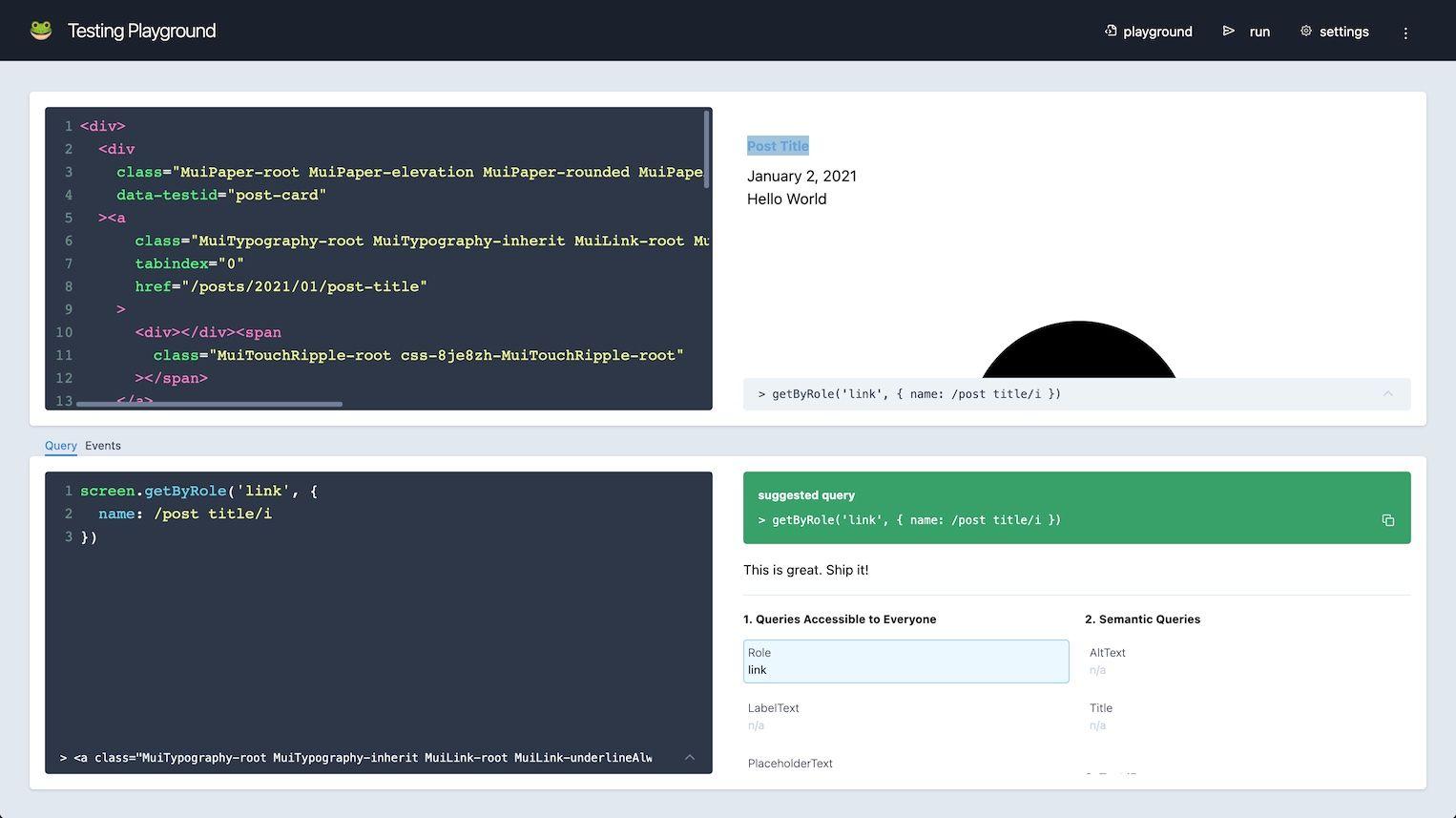Switch to the Events tab
The image size is (1456, 818).
coord(103,446)
